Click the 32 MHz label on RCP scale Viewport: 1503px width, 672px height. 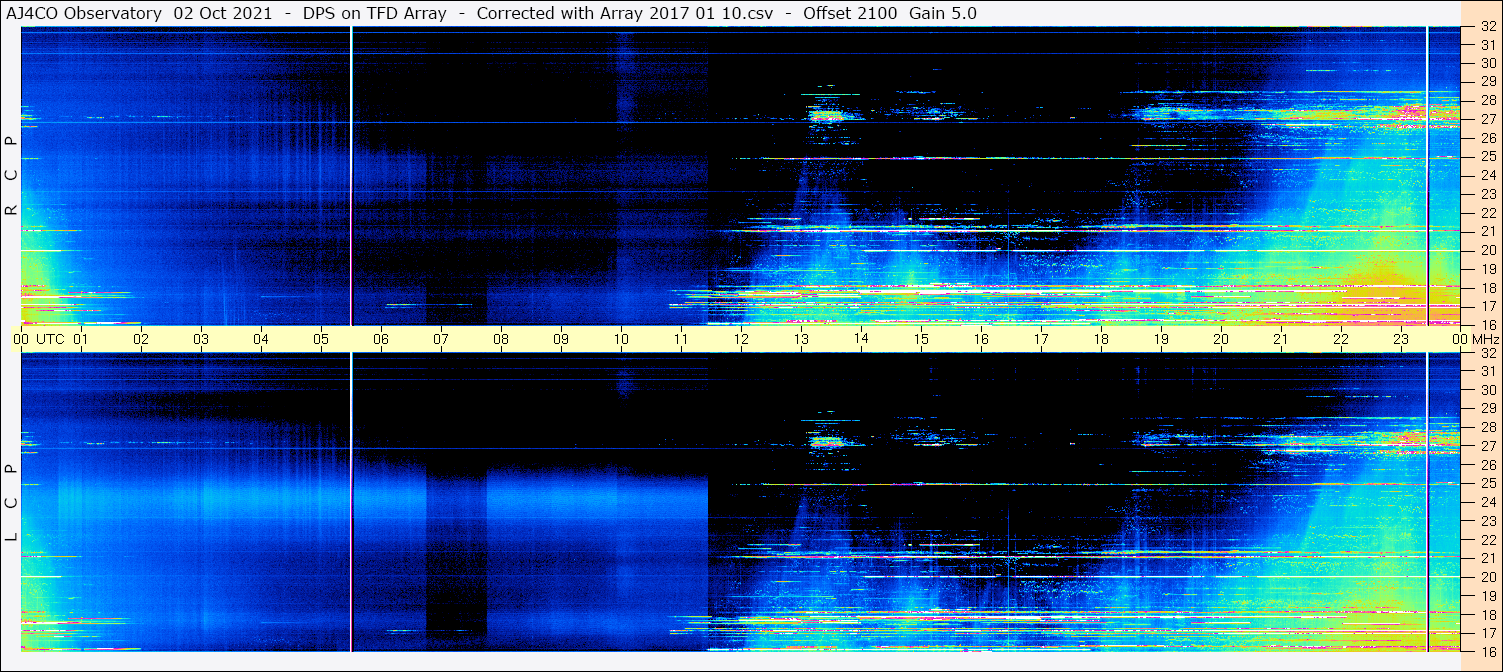tap(1487, 27)
